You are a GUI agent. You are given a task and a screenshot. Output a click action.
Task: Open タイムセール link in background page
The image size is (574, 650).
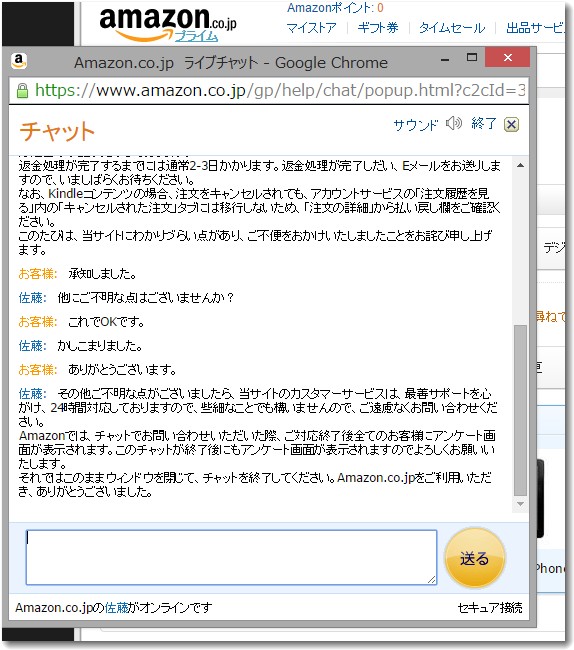click(452, 28)
